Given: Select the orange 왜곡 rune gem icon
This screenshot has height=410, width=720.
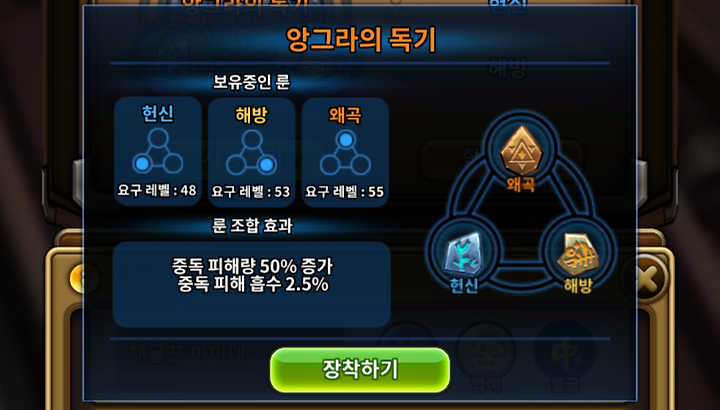Looking at the screenshot, I should tap(521, 151).
